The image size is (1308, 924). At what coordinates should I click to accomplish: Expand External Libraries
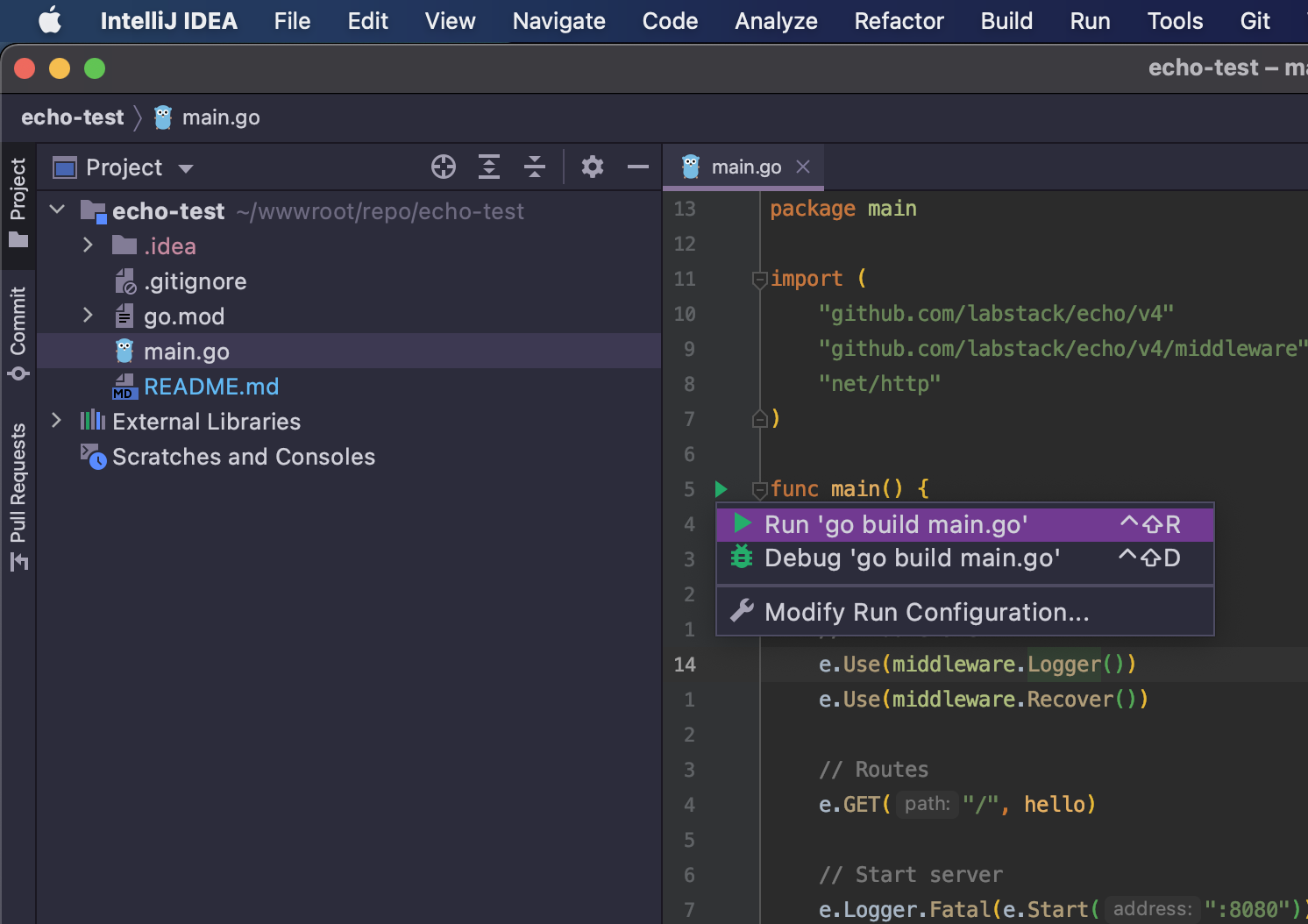[x=56, y=420]
